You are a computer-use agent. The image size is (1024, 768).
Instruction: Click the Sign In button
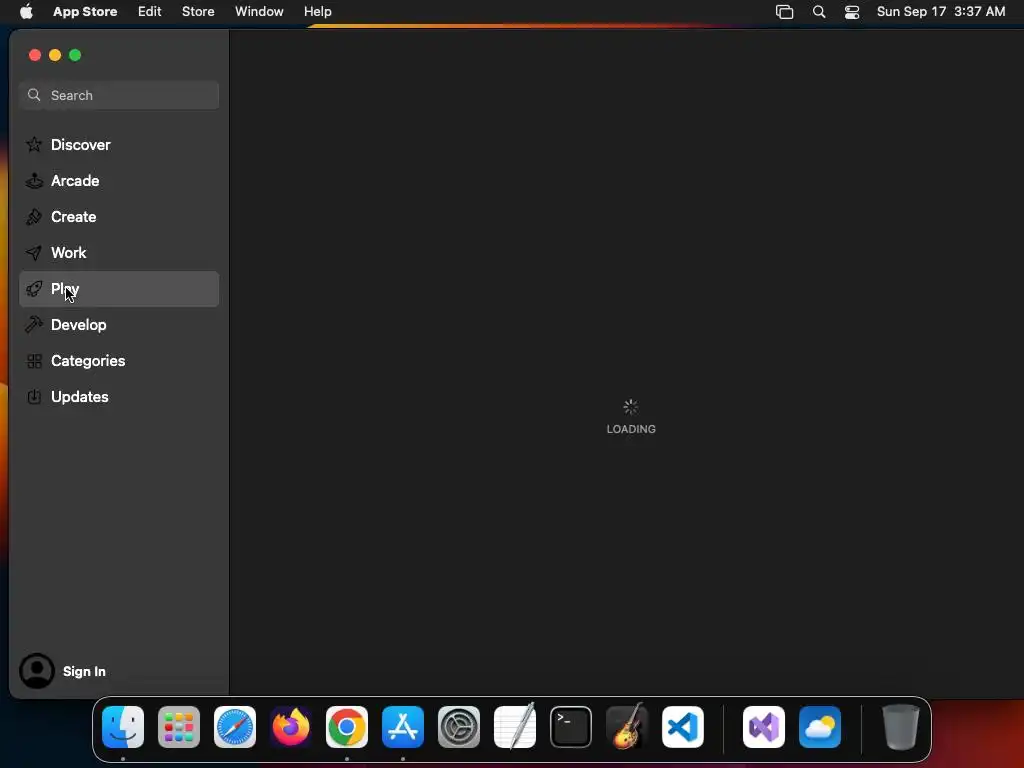coord(84,671)
